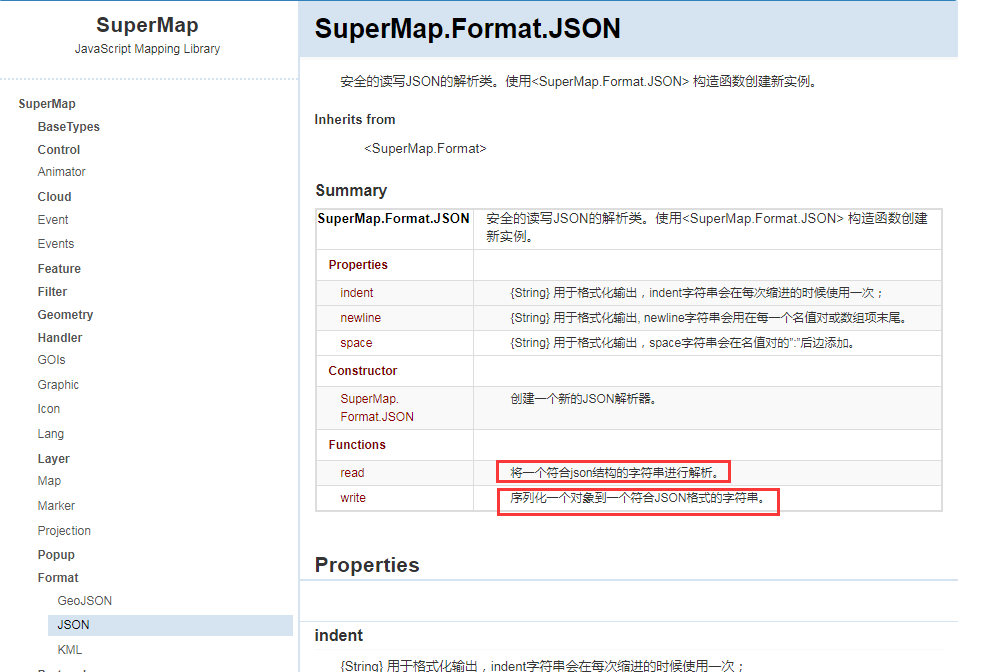The width and height of the screenshot is (983, 672).
Task: Jump to the space property
Action: [x=356, y=343]
